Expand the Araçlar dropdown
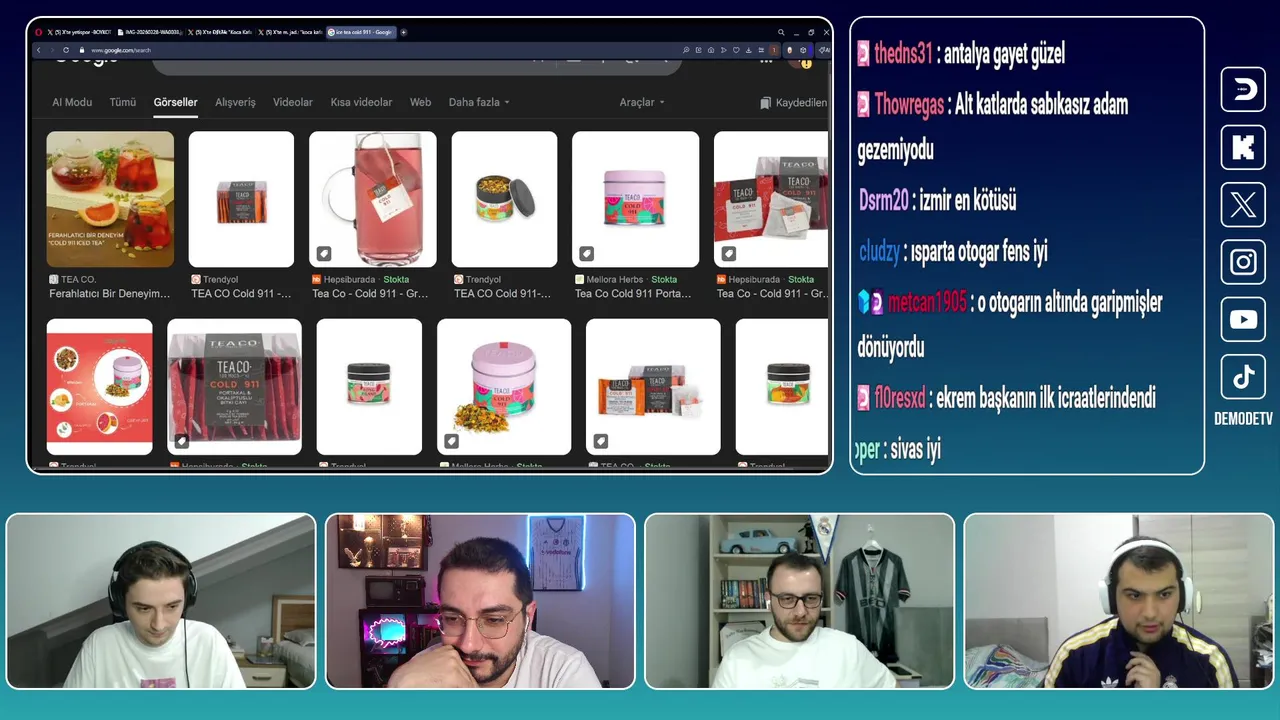The image size is (1280, 720). 642,102
